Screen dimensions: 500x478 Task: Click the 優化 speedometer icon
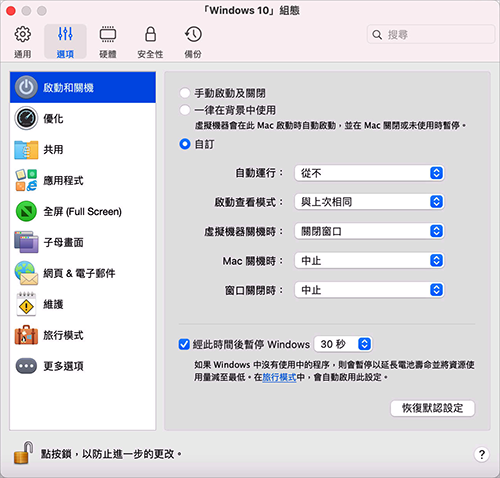click(26, 118)
